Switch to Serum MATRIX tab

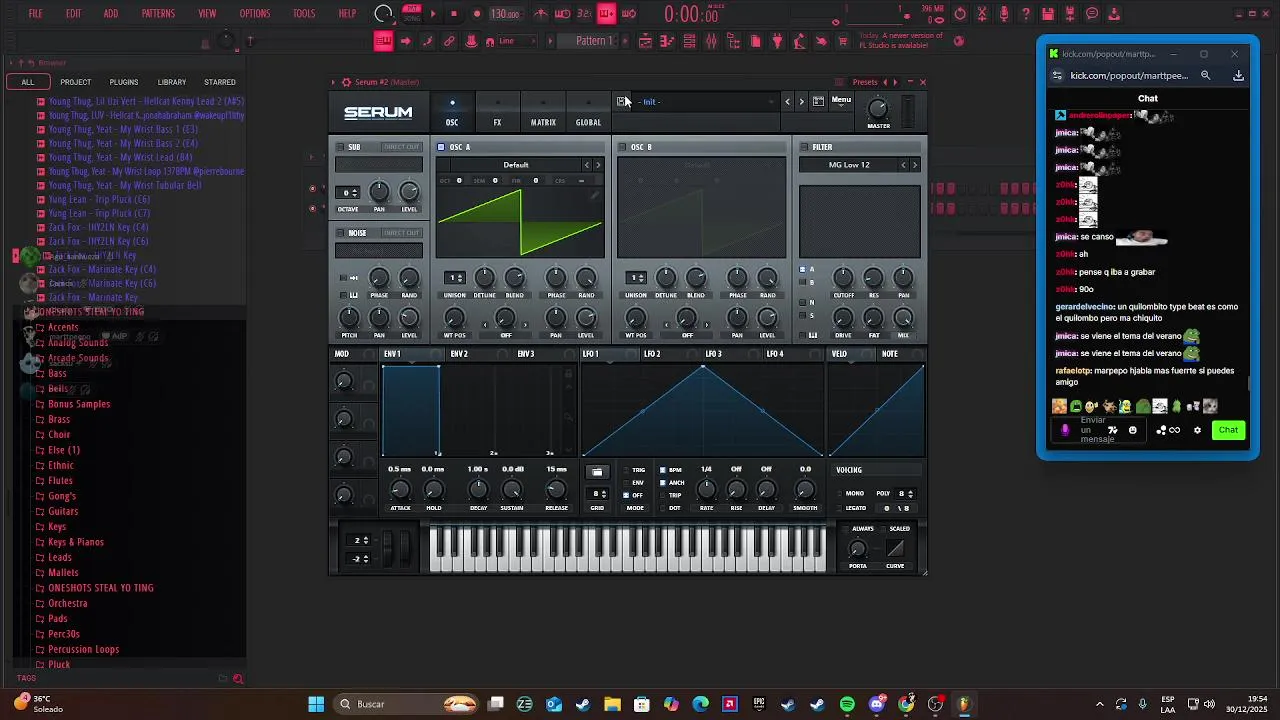(543, 114)
